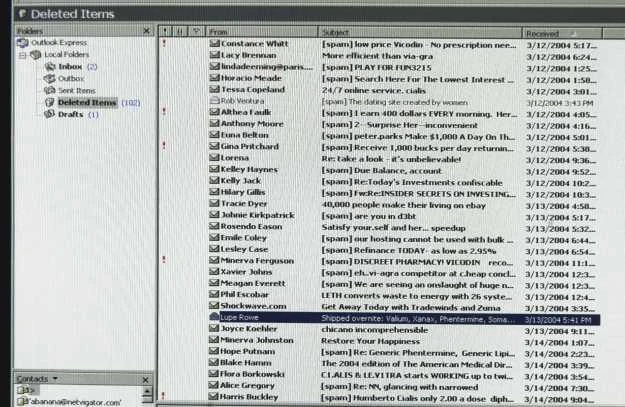Click the Deleted Items folder icon

[49, 103]
